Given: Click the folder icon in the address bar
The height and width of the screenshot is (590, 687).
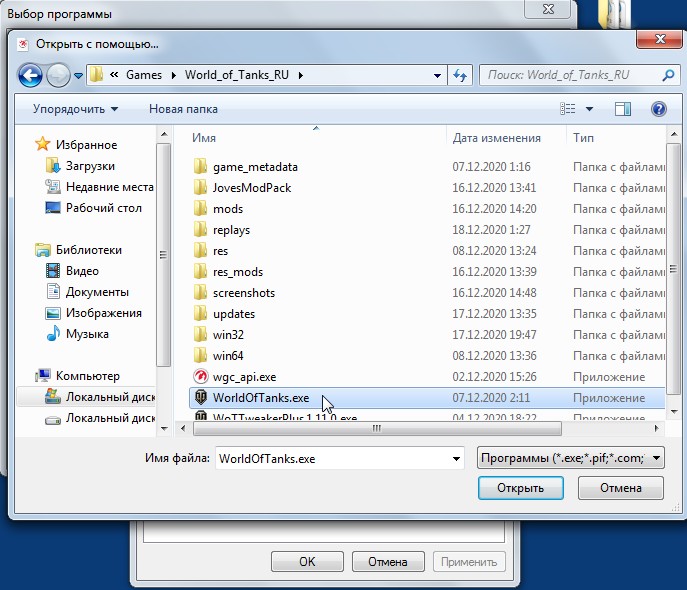Looking at the screenshot, I should pyautogui.click(x=97, y=75).
